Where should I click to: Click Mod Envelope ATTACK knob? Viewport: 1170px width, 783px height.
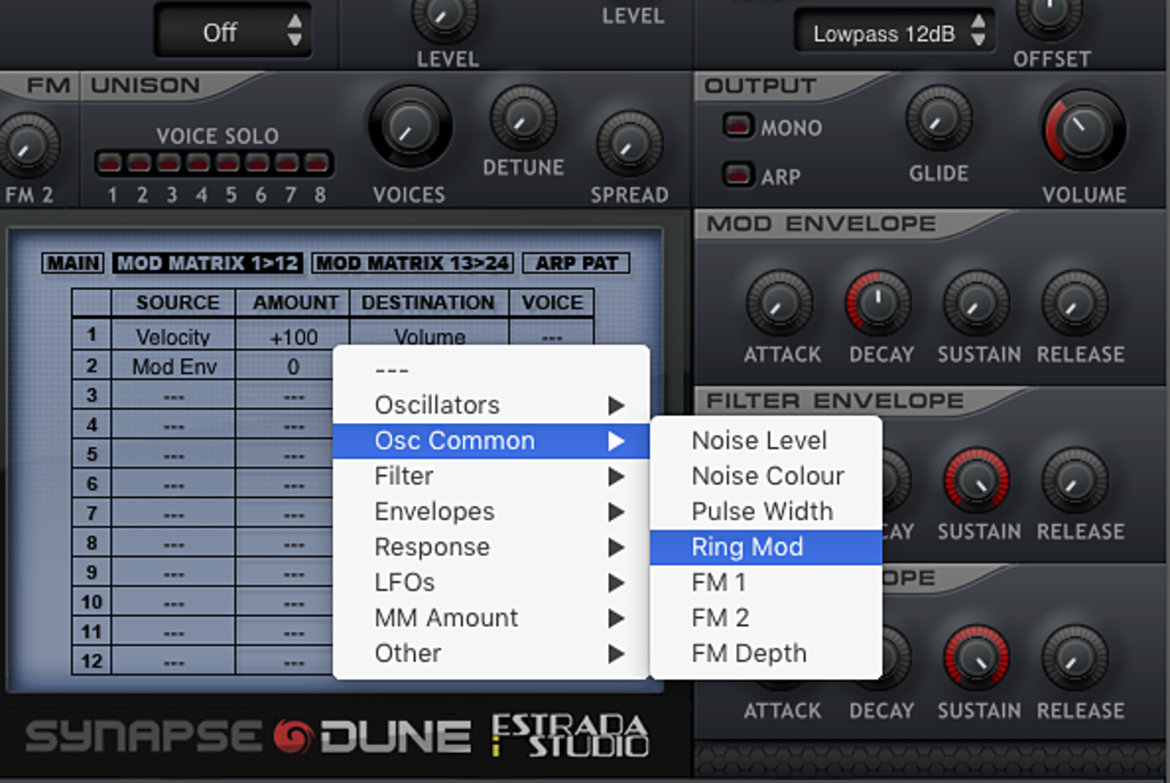tap(780, 303)
